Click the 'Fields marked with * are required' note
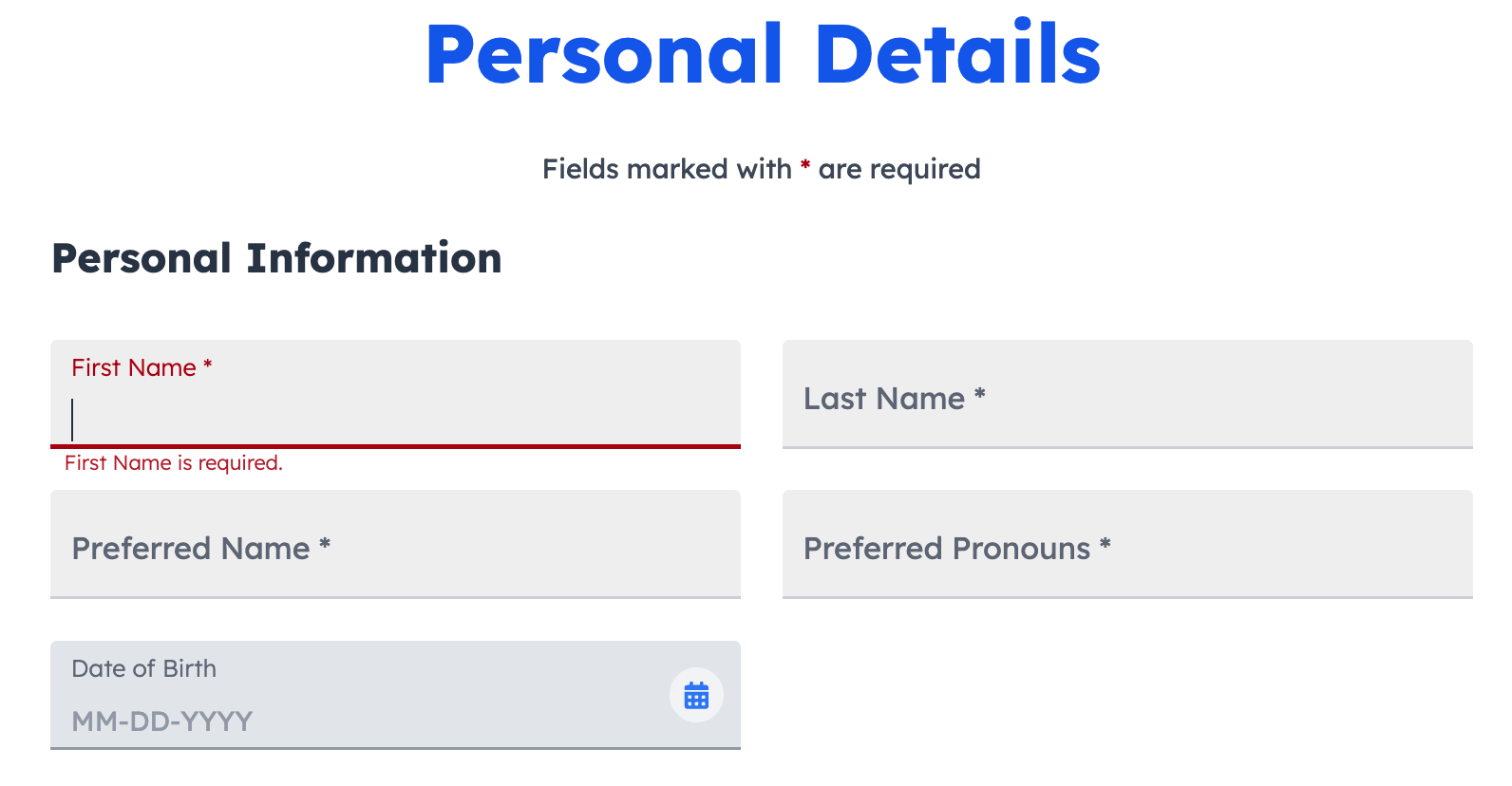Viewport: 1512px width, 786px height. pos(762,169)
